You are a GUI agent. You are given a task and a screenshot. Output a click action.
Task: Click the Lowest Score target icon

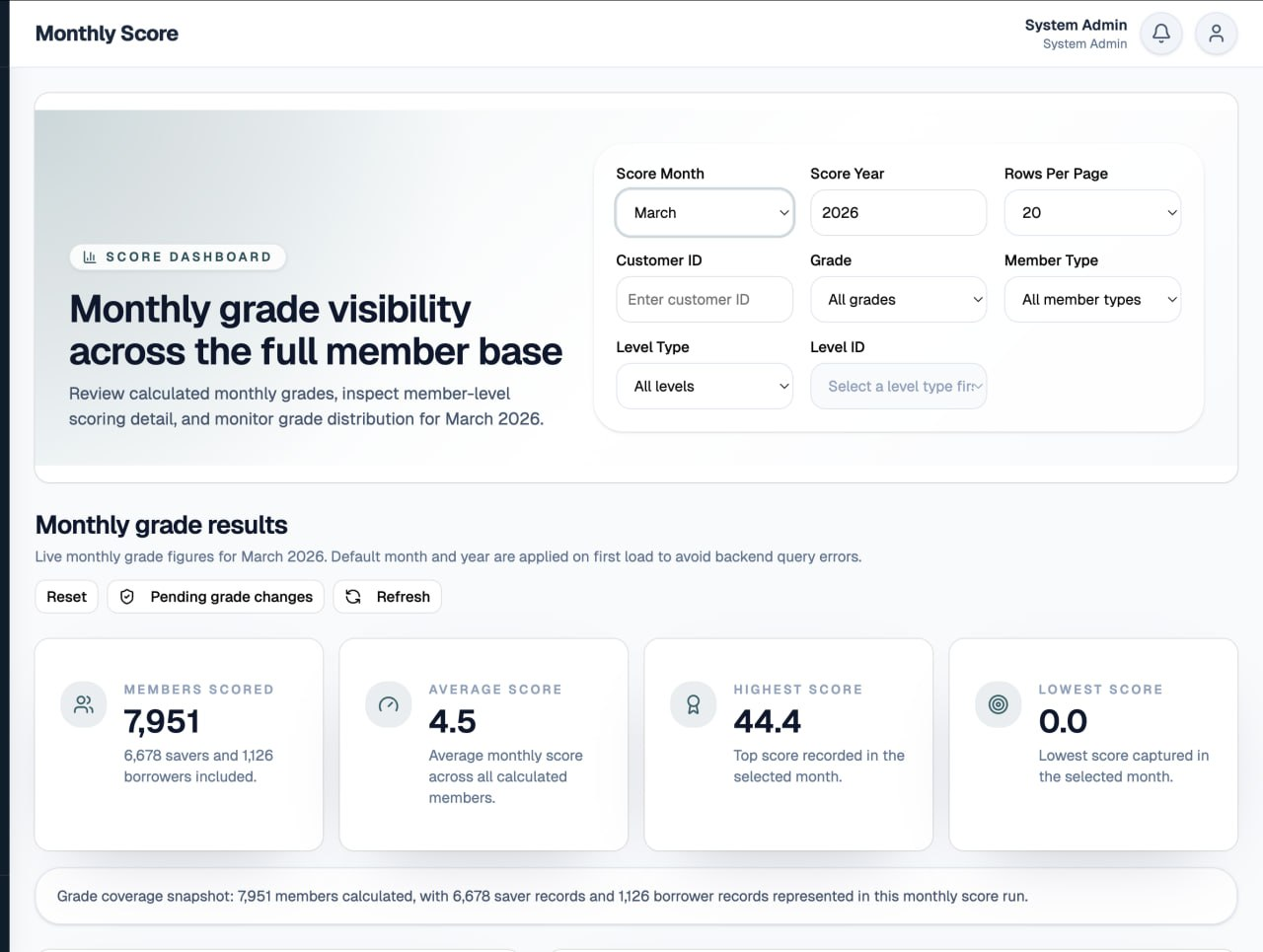(x=999, y=704)
